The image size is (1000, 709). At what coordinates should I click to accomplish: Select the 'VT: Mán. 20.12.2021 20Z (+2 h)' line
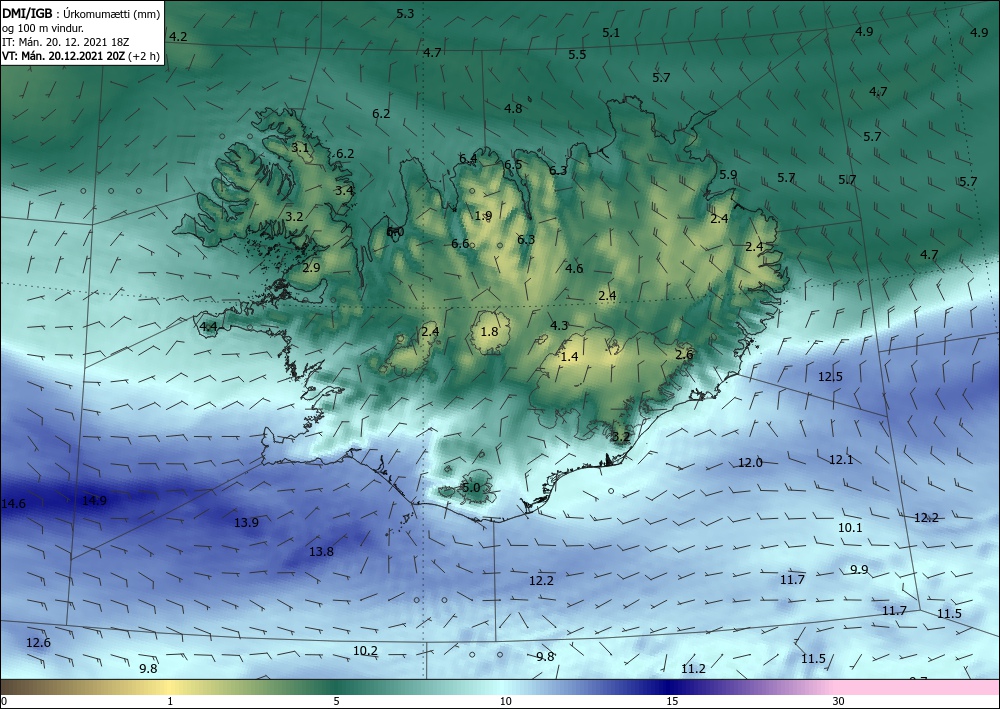80,55
